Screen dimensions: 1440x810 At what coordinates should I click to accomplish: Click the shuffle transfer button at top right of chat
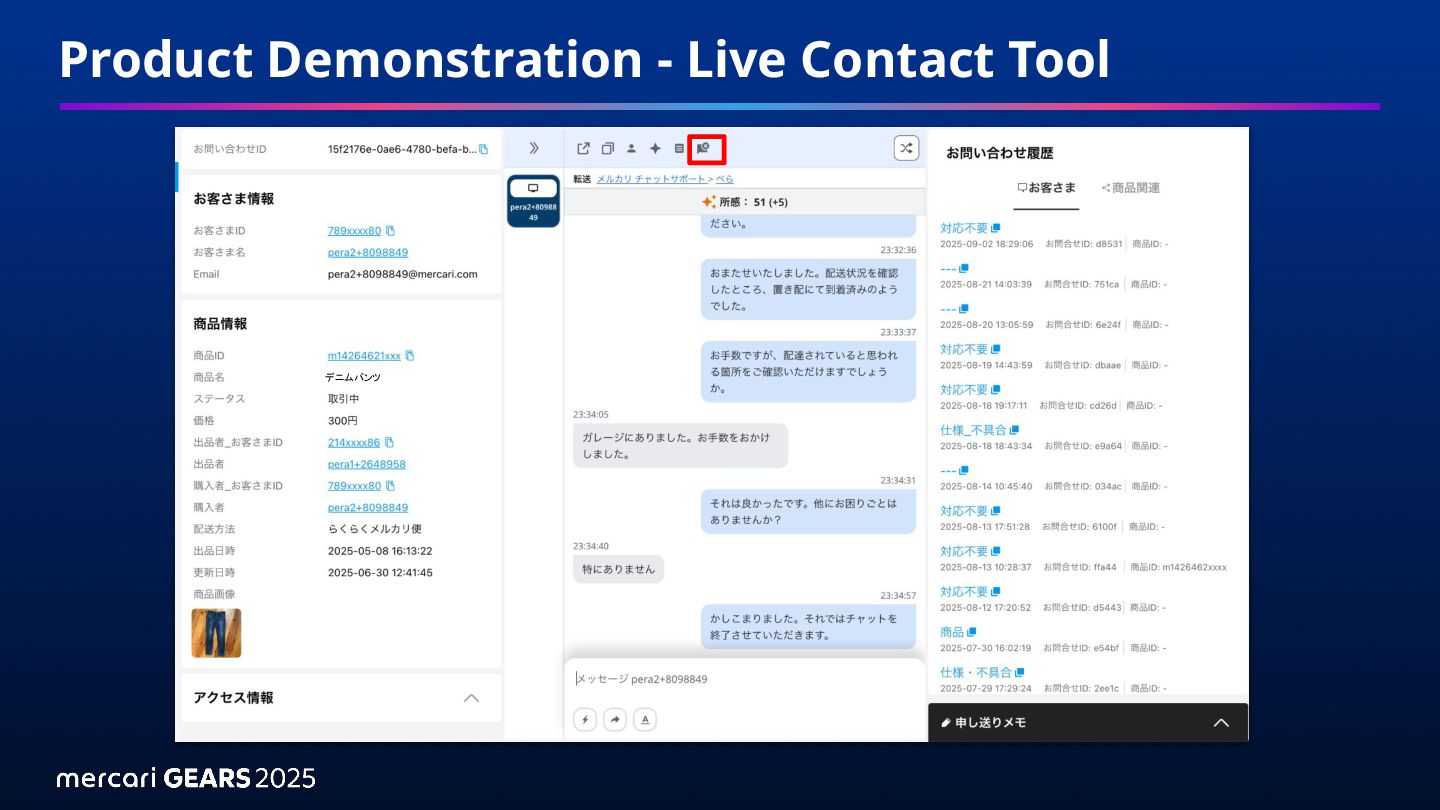[906, 148]
